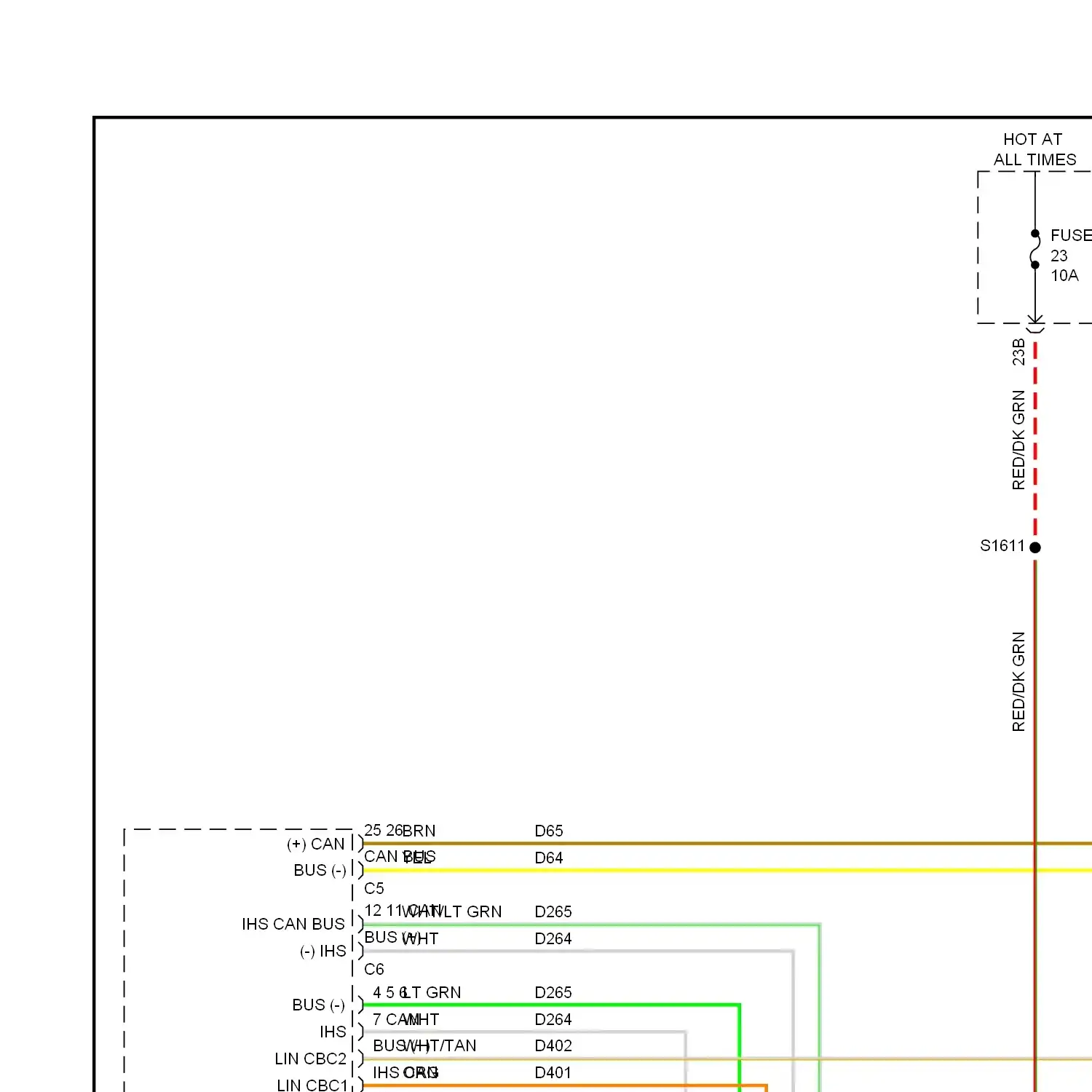Click the "IHS CAN BUS" module label
This screenshot has height=1092, width=1092.
tap(293, 924)
